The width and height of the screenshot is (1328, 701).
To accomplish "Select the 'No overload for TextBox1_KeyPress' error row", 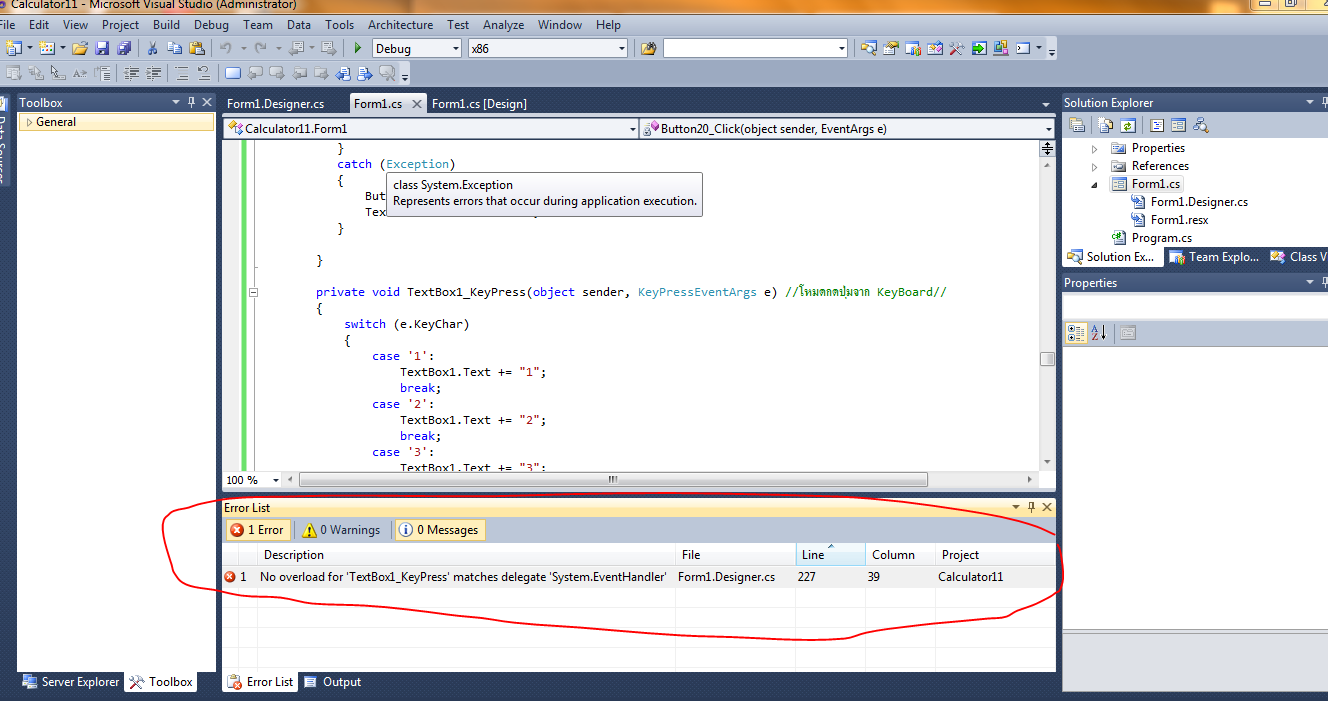I will (x=638, y=577).
